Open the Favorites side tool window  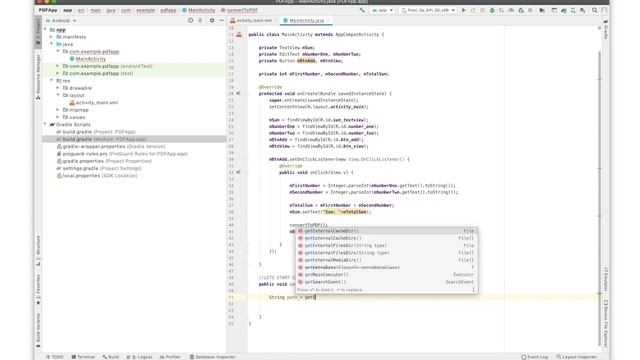38,290
